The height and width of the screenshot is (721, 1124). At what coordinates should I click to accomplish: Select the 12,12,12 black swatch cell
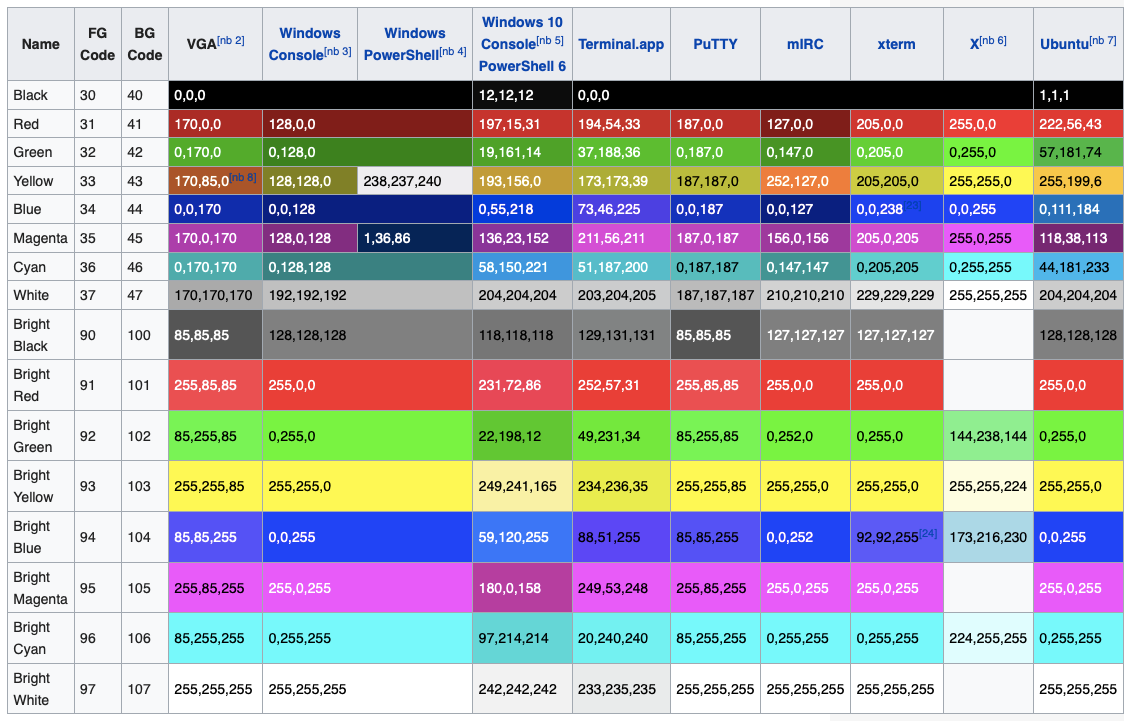tap(523, 95)
